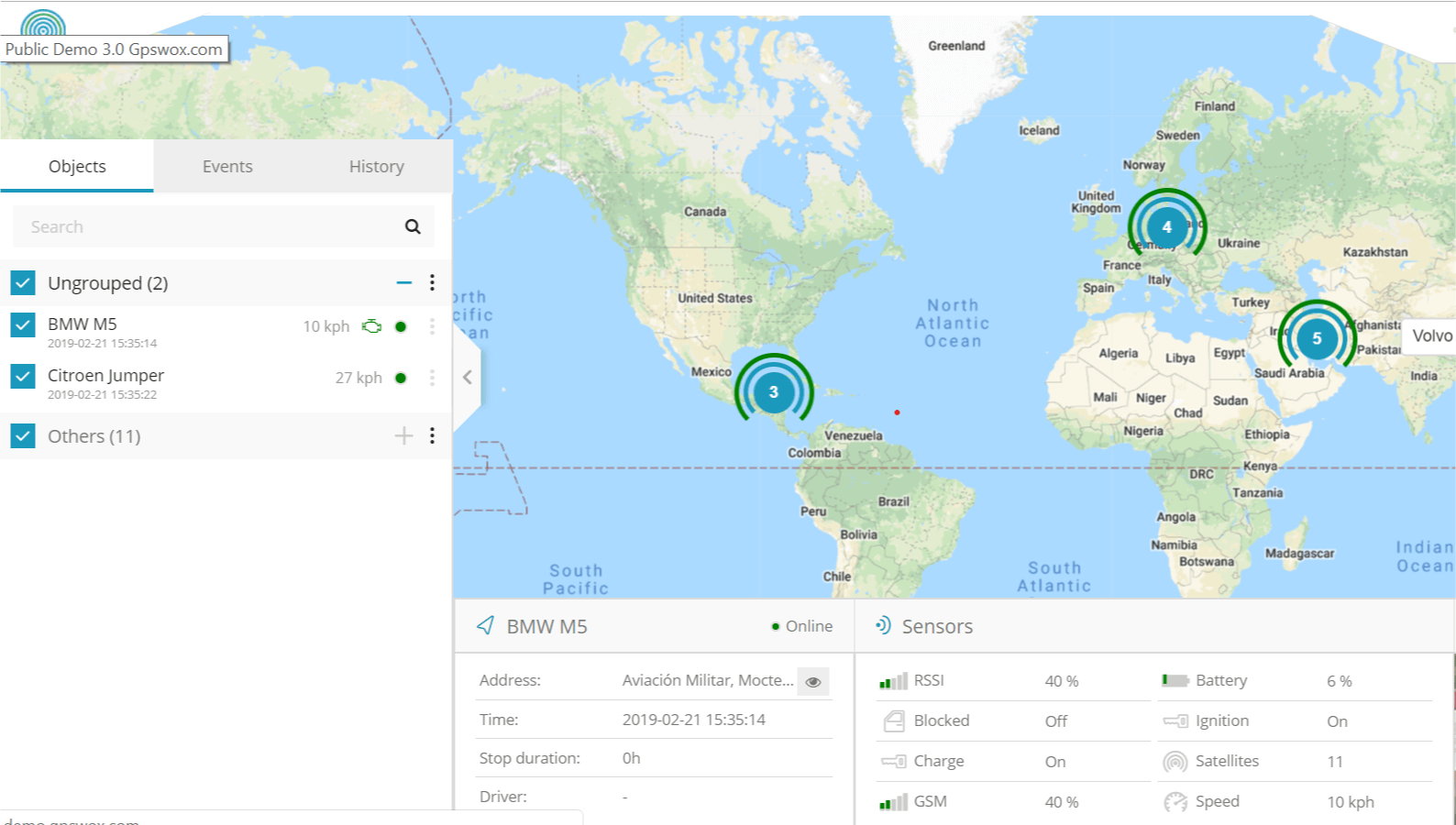This screenshot has height=825, width=1456.
Task: Uncheck the Others (11) group checkbox
Action: (x=23, y=435)
